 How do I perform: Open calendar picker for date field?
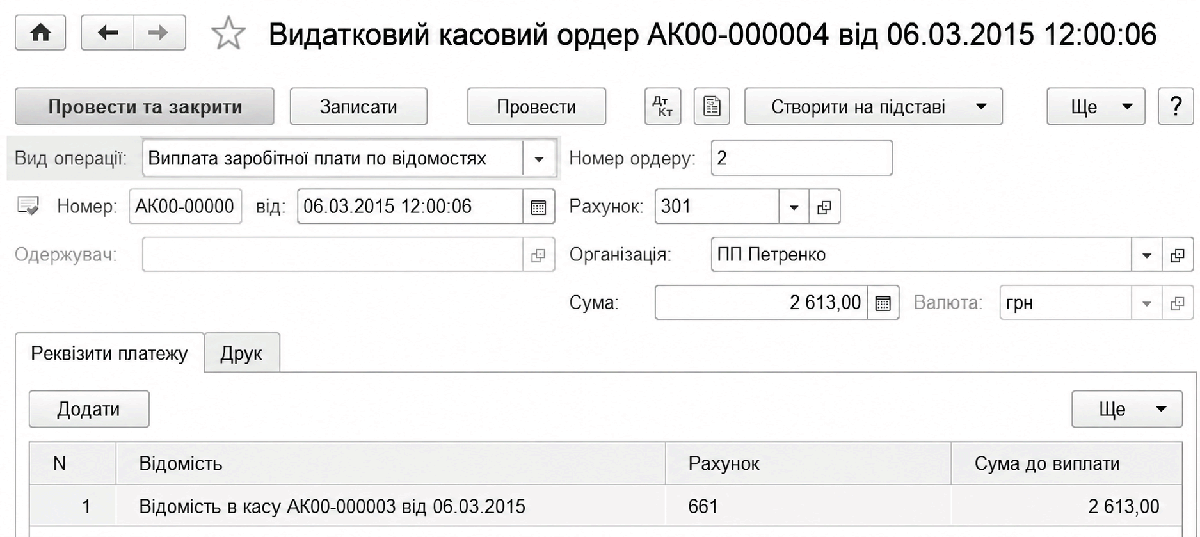click(537, 208)
